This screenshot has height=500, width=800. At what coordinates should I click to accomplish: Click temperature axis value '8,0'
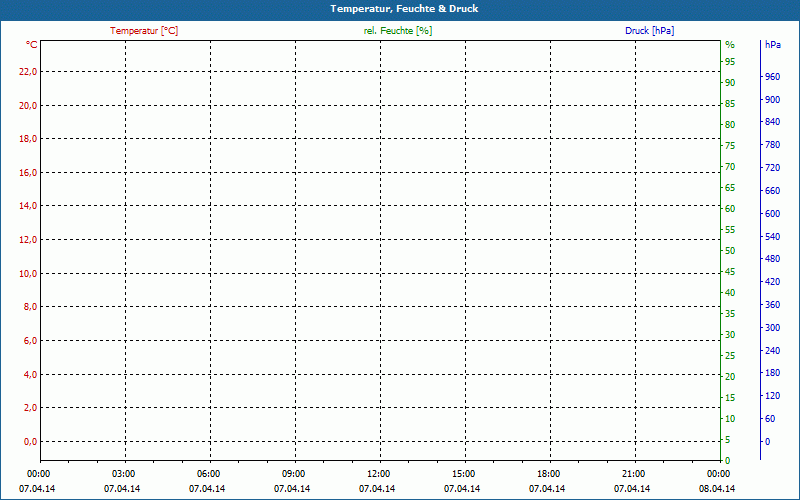[30, 307]
